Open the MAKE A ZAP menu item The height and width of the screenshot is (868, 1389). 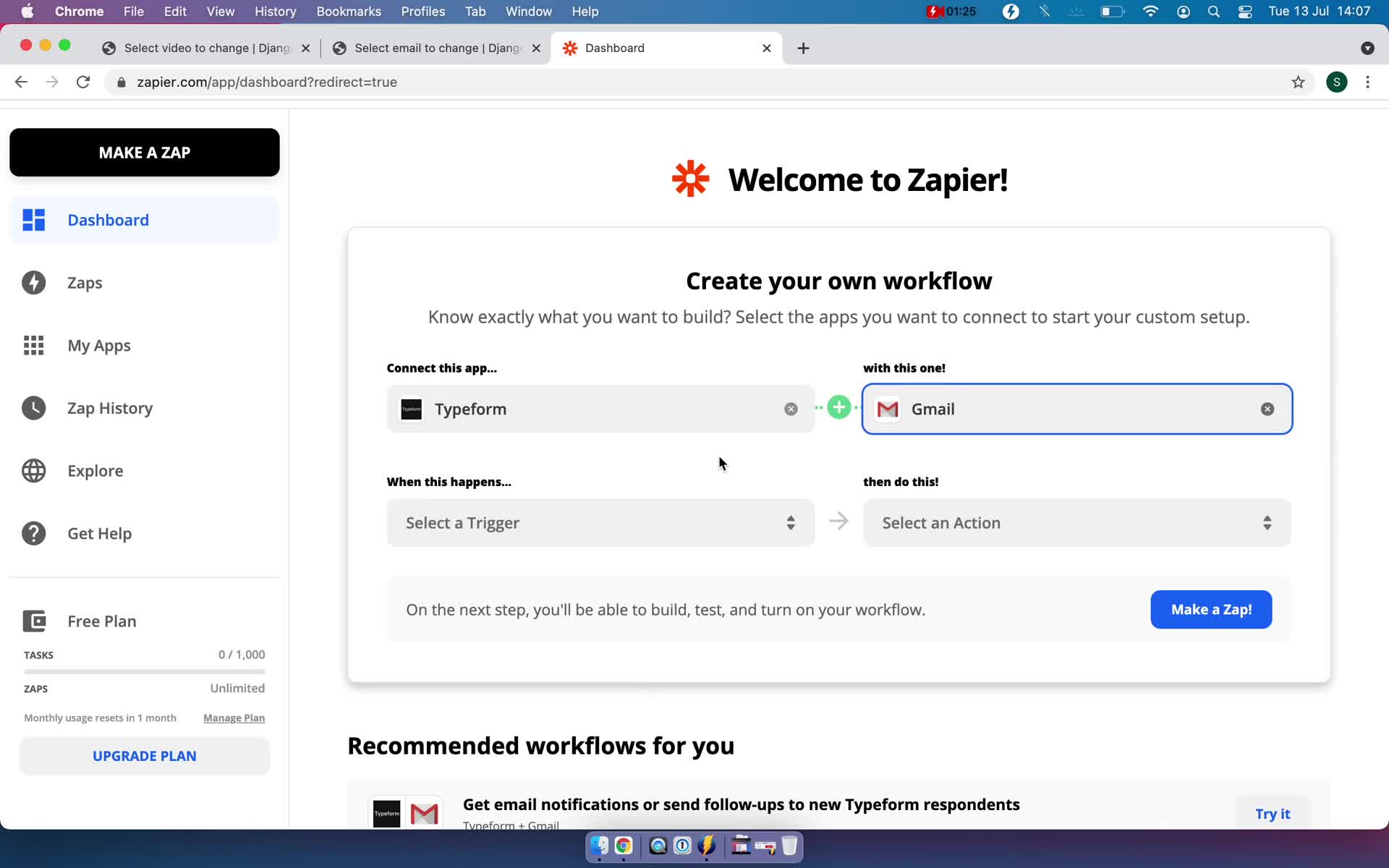pos(144,152)
